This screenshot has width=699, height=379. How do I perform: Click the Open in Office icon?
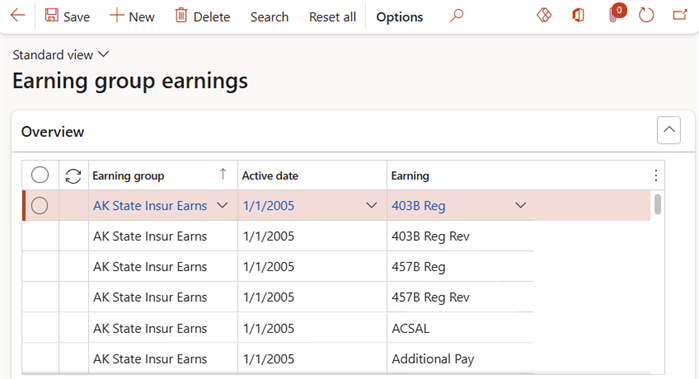578,16
